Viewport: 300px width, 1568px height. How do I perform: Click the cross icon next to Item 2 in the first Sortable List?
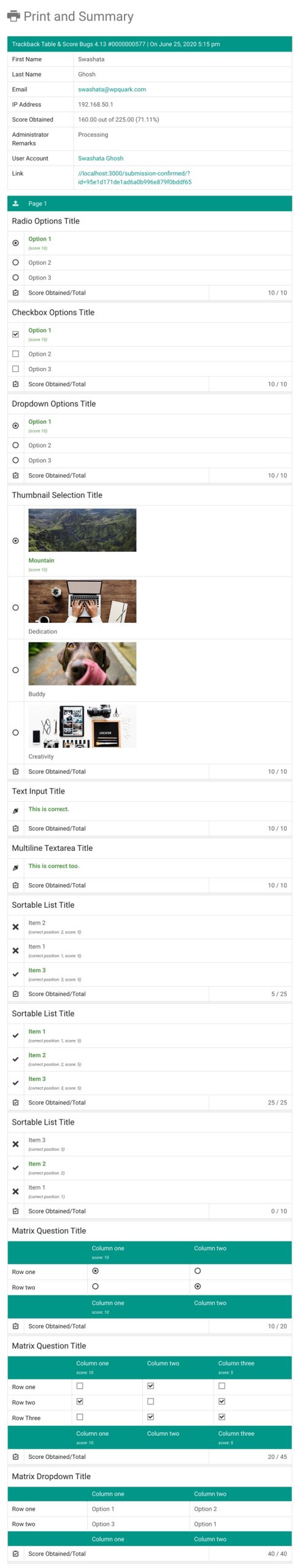(15, 927)
